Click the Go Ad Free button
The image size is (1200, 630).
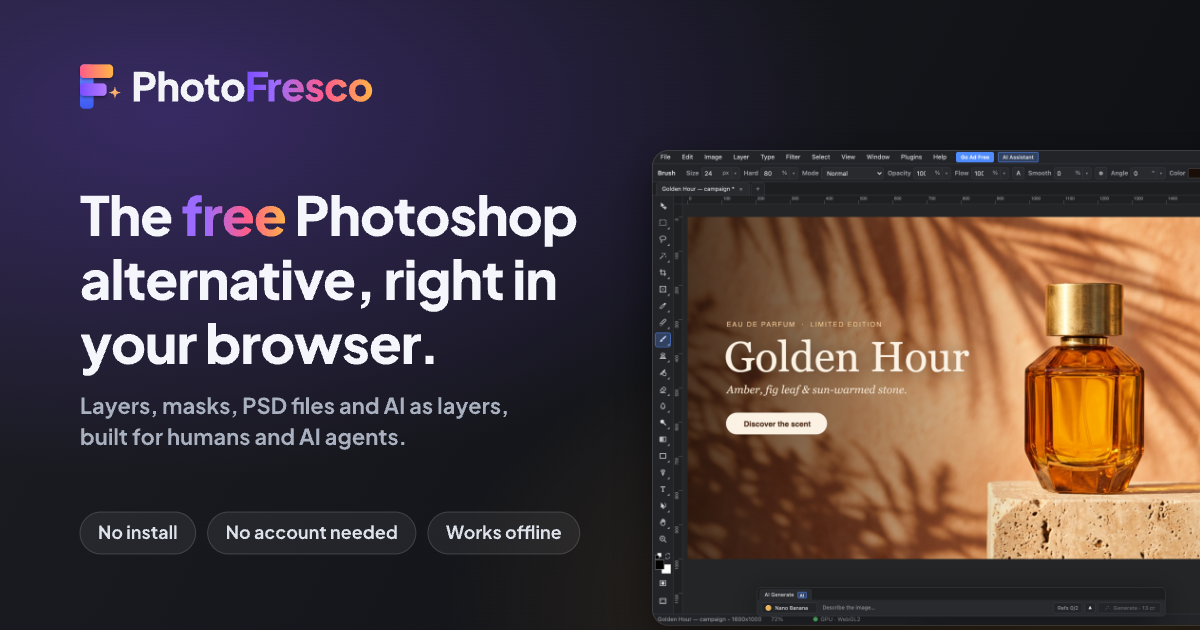pos(975,157)
